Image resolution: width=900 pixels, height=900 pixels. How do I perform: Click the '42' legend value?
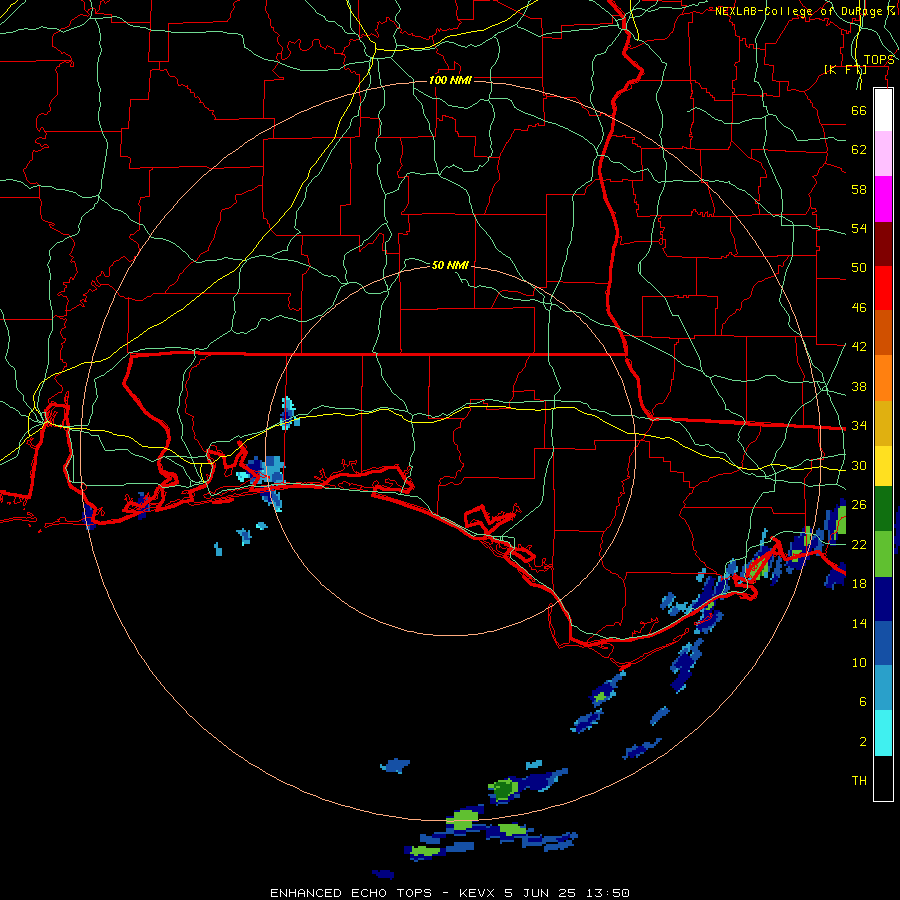coord(859,347)
